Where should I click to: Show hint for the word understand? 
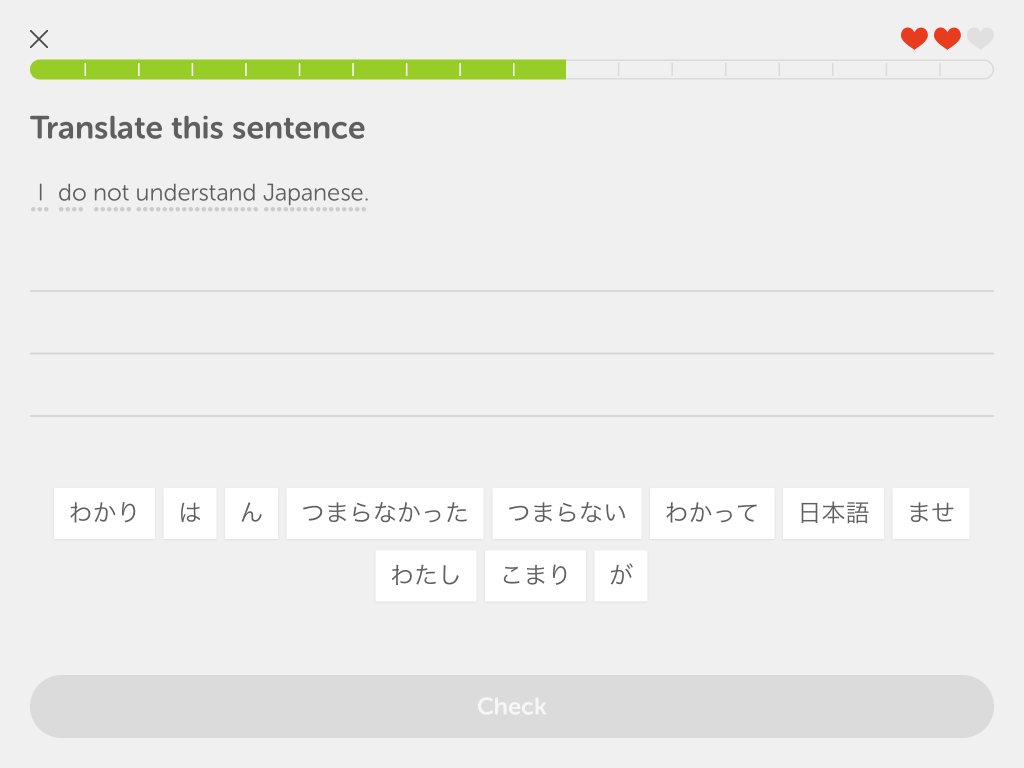(x=196, y=193)
